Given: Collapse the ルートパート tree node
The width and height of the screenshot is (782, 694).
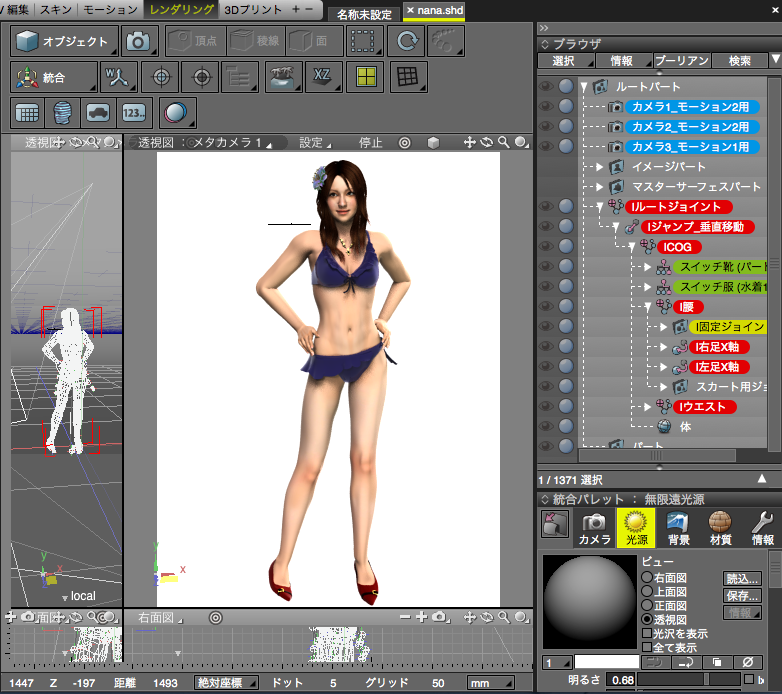Looking at the screenshot, I should click(x=584, y=87).
